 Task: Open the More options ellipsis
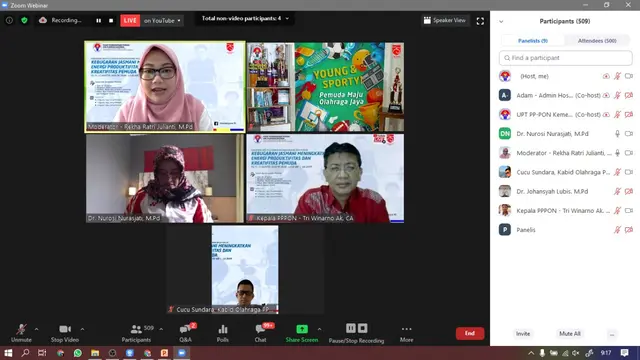pyautogui.click(x=407, y=329)
